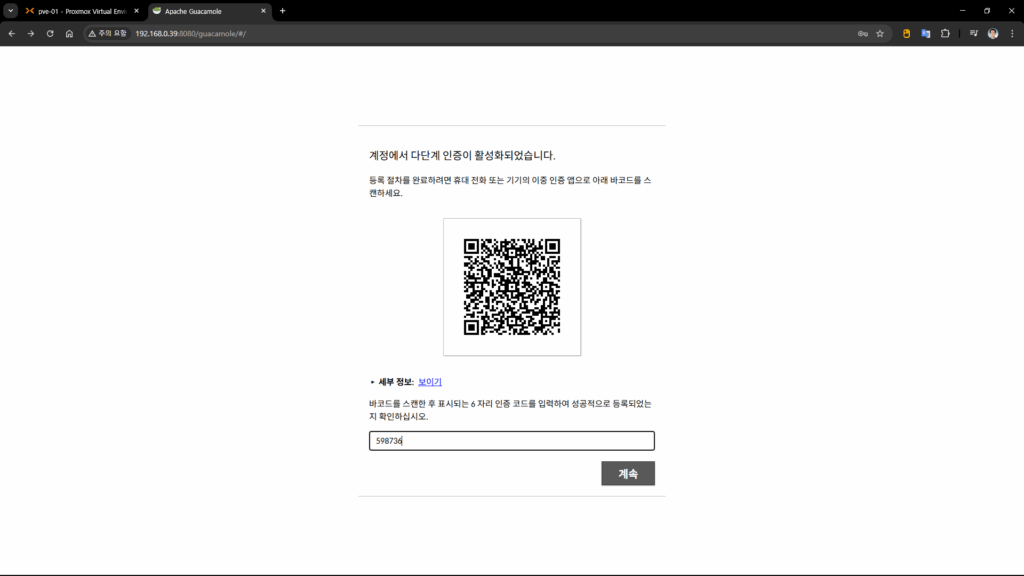
Task: Open the Extensions puzzle icon
Action: click(945, 33)
